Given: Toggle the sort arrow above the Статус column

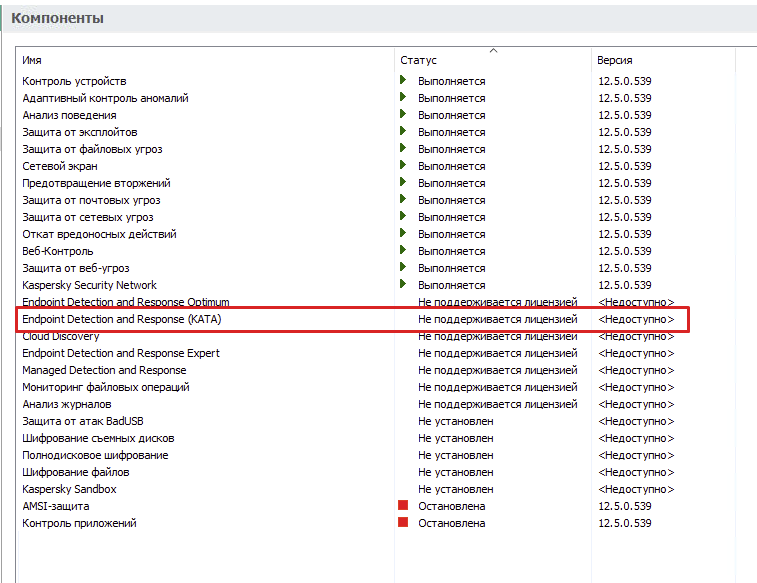Looking at the screenshot, I should pyautogui.click(x=493, y=51).
